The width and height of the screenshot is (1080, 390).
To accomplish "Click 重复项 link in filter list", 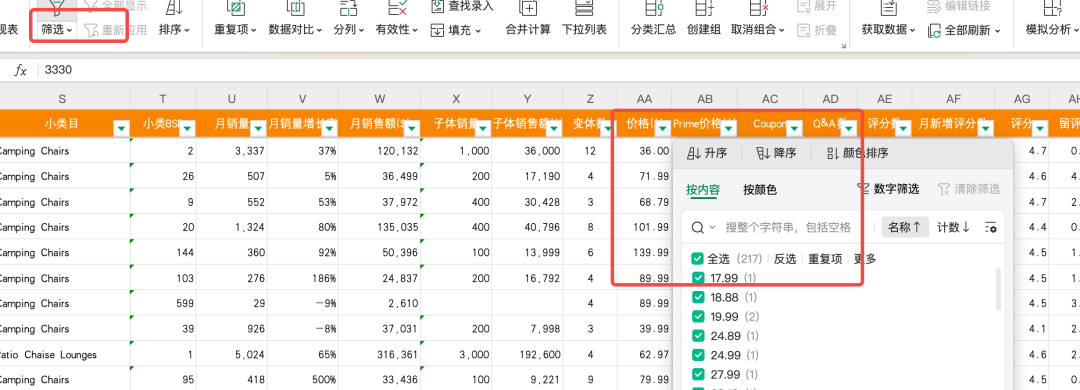I will [x=824, y=259].
